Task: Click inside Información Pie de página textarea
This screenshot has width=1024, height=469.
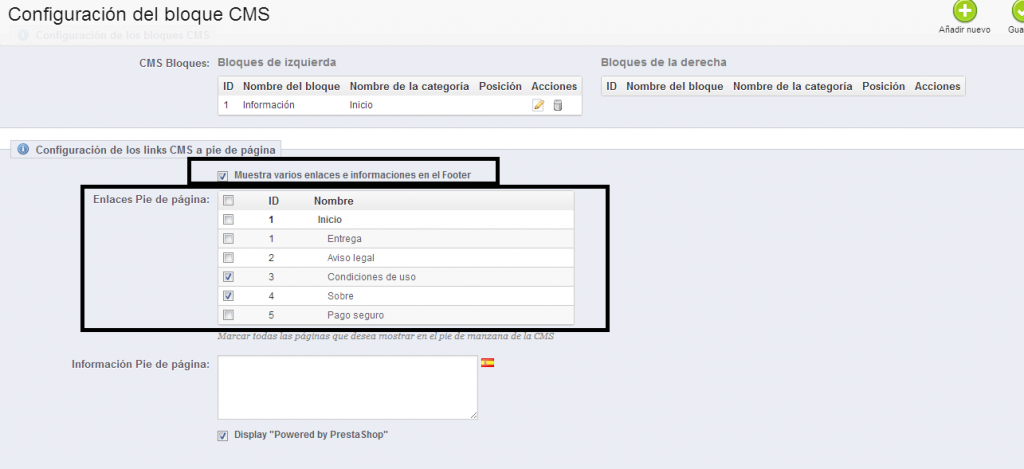Action: point(347,387)
